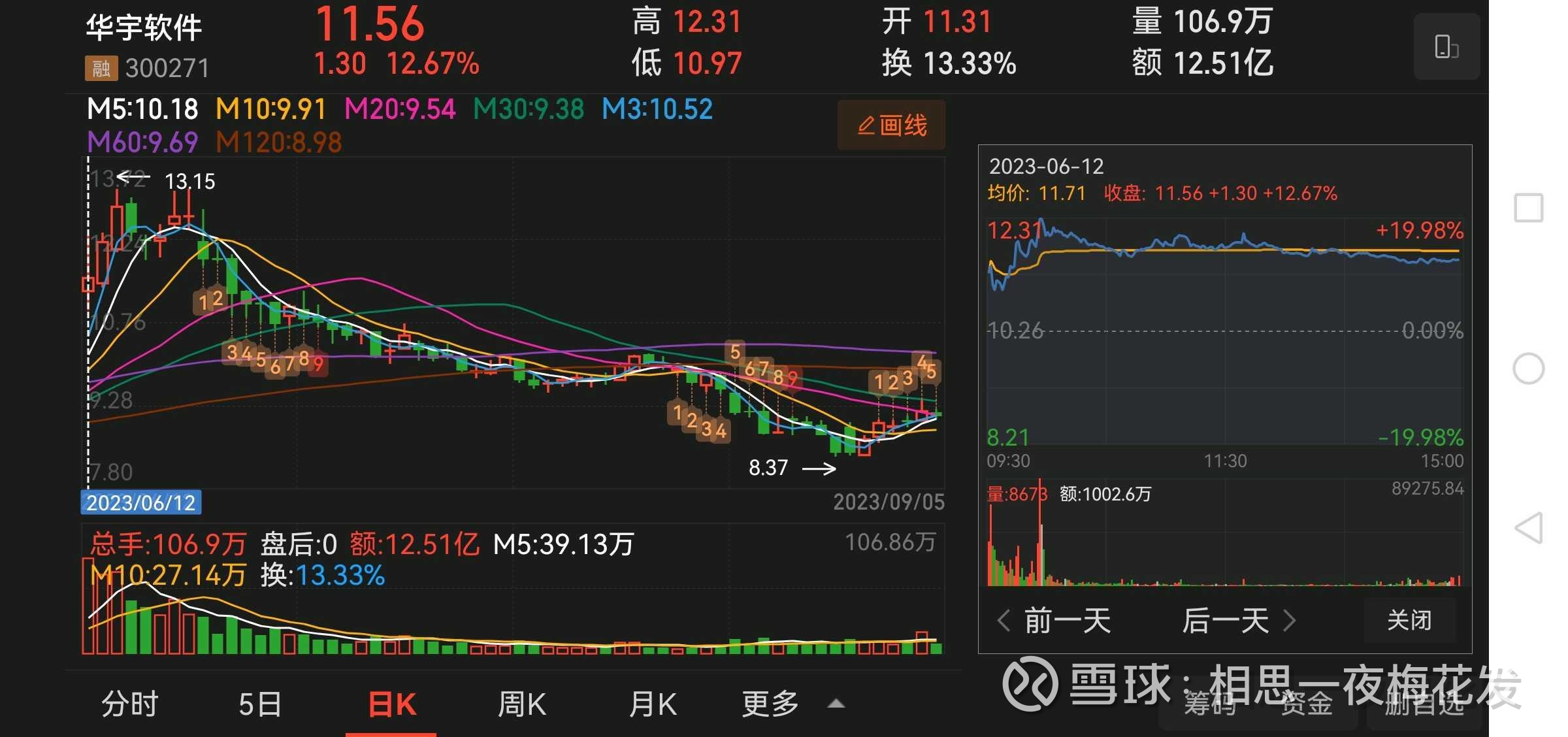Image resolution: width=1568 pixels, height=737 pixels.
Task: Click the 关闭 close button
Action: (x=1409, y=620)
